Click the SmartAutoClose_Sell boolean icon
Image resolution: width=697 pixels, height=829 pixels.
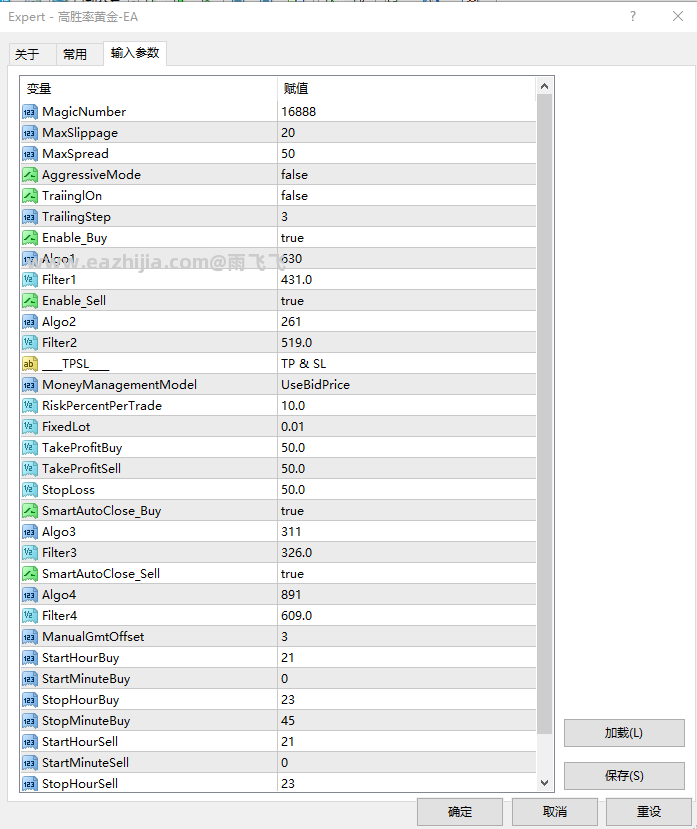click(30, 574)
